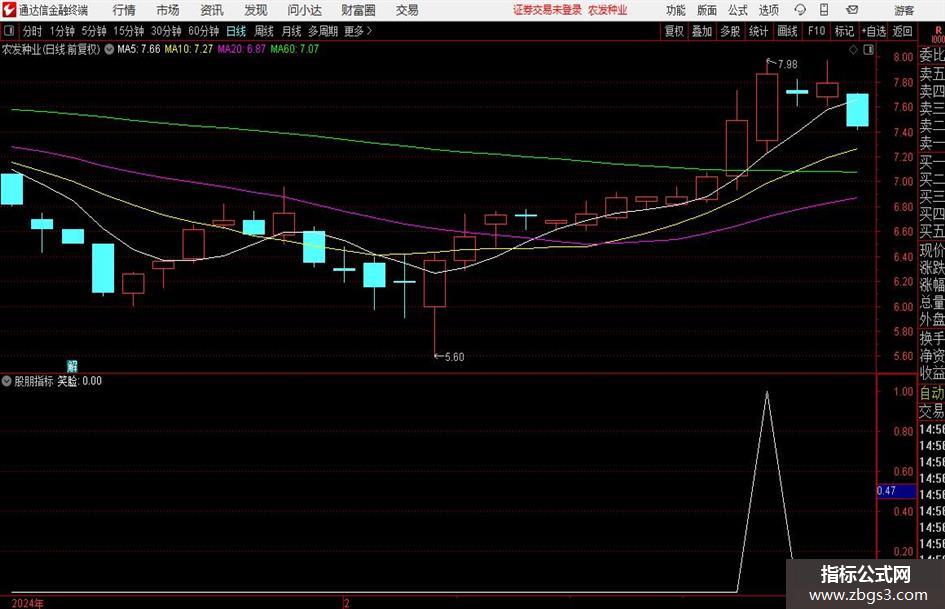Click the 统计 statistics button
The image size is (945, 609).
(x=758, y=31)
